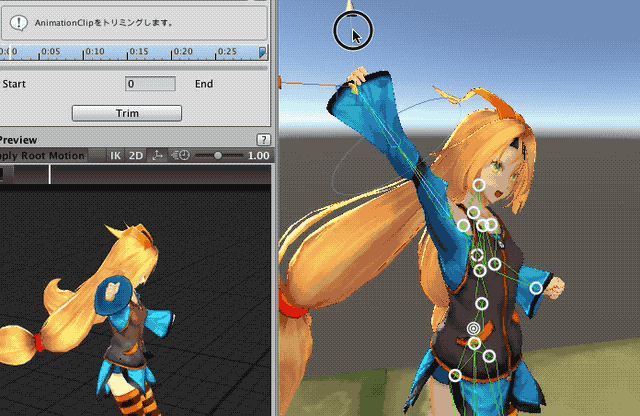Select the bone handle near character's chin
This screenshot has width=640, height=416.
[479, 185]
